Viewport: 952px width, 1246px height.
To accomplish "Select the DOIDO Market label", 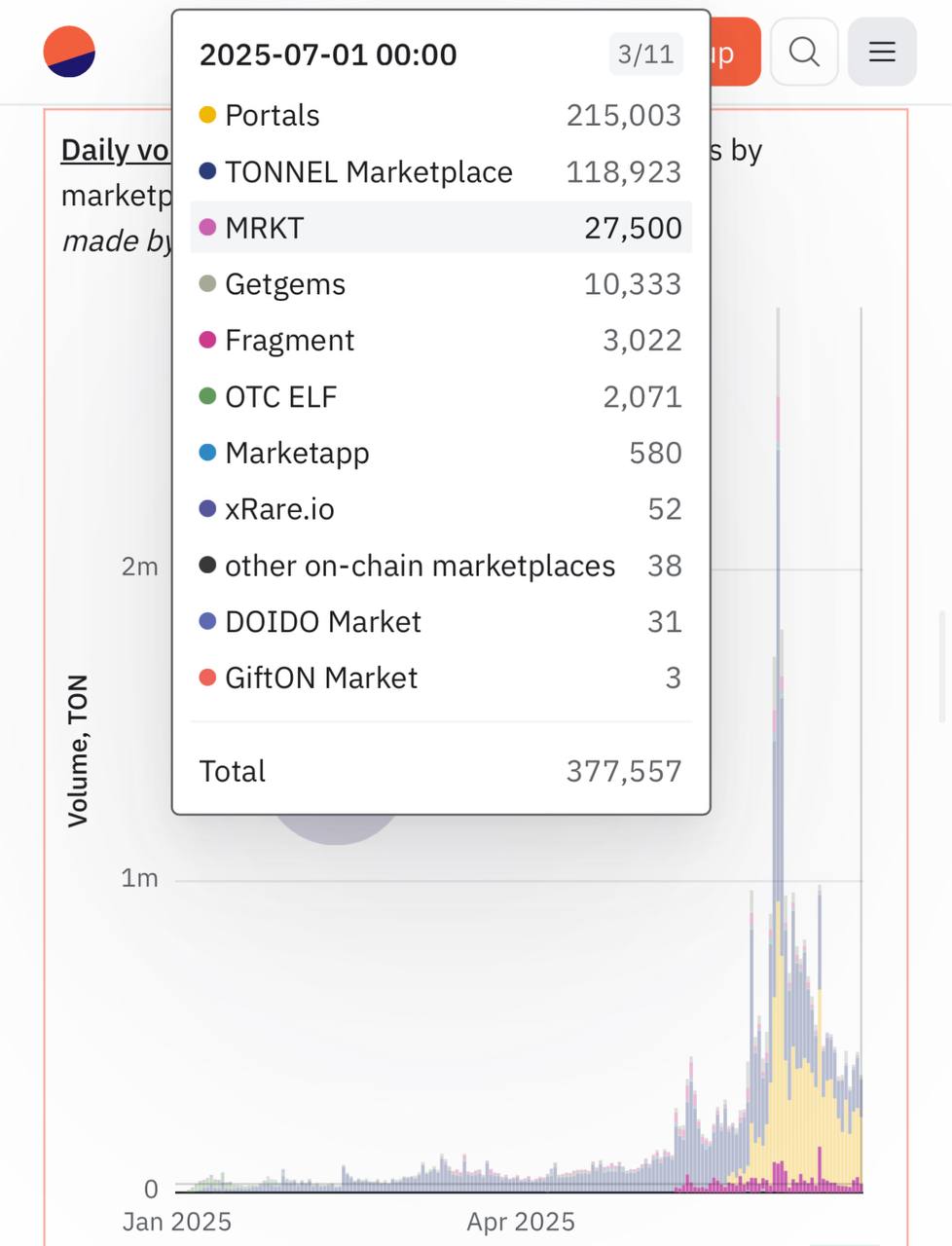I will click(323, 621).
